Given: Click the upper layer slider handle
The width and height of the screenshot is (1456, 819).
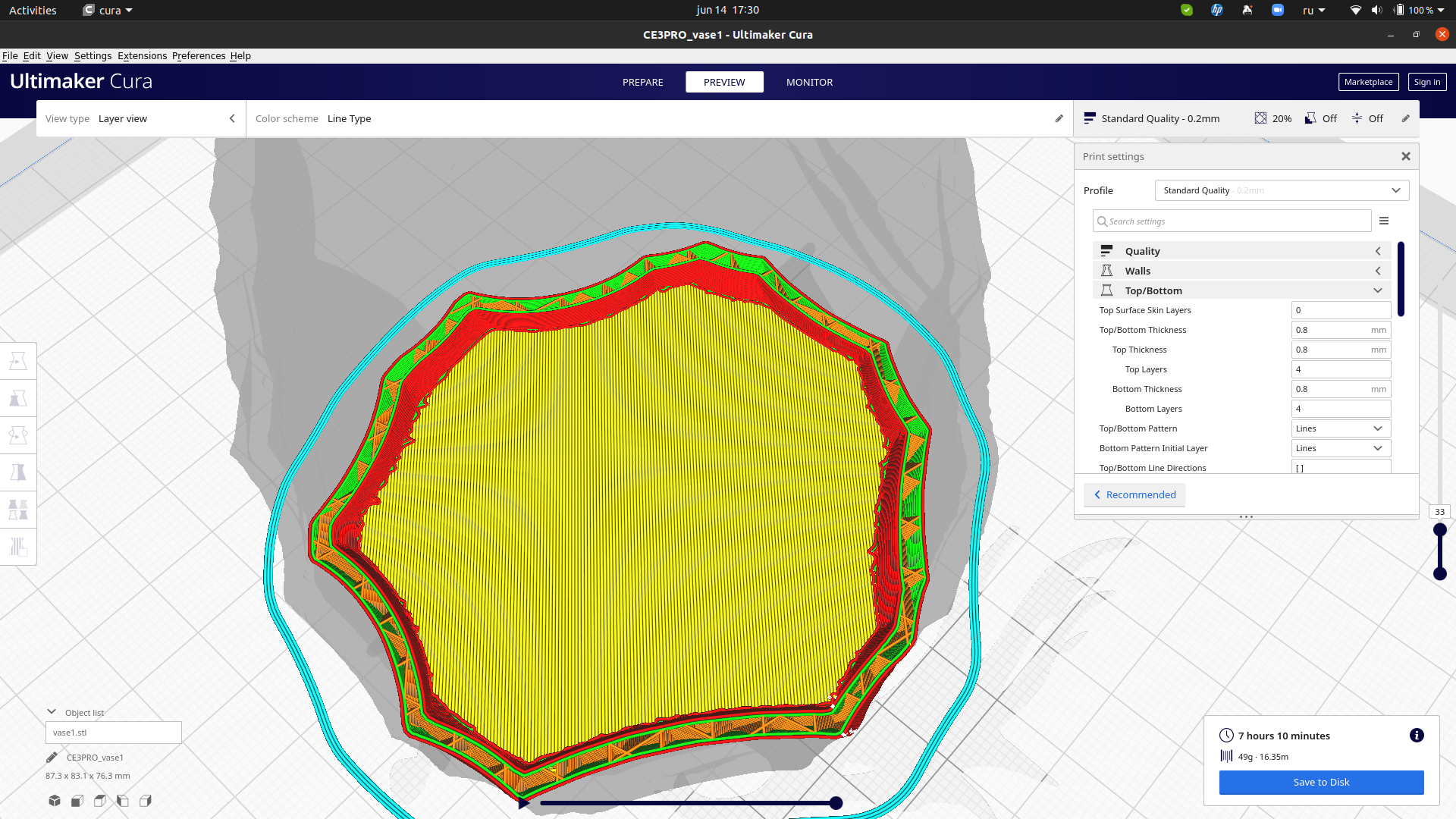Looking at the screenshot, I should pyautogui.click(x=1440, y=529).
